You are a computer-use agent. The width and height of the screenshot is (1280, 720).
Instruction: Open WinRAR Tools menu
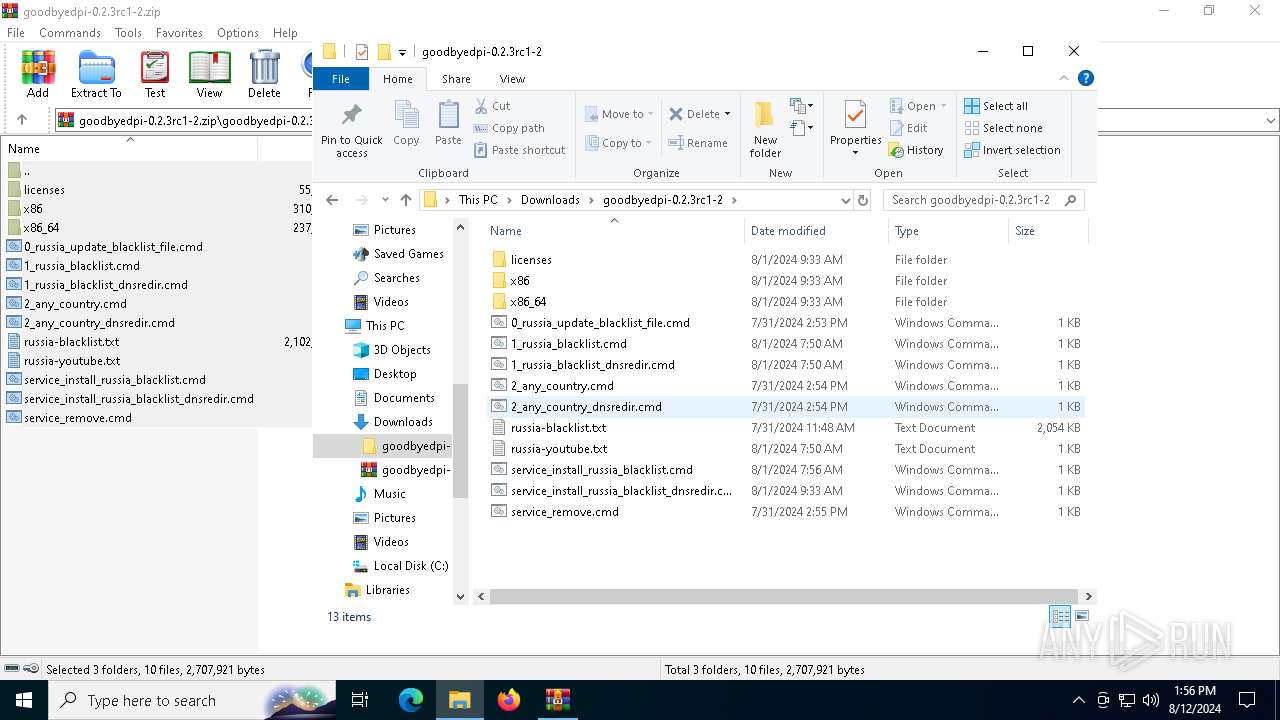coord(128,33)
